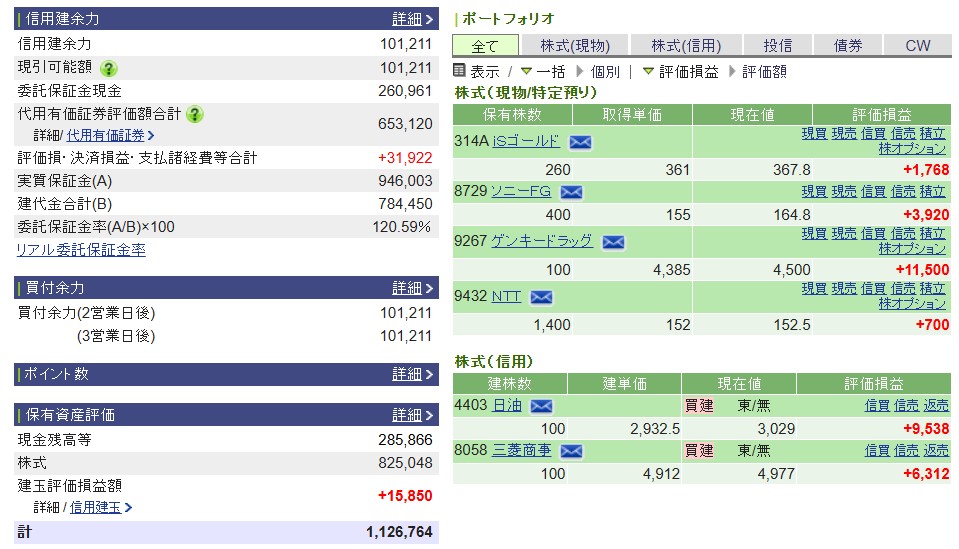Select the 株式(信用) tab
Screen dimensions: 959x549
point(686,46)
